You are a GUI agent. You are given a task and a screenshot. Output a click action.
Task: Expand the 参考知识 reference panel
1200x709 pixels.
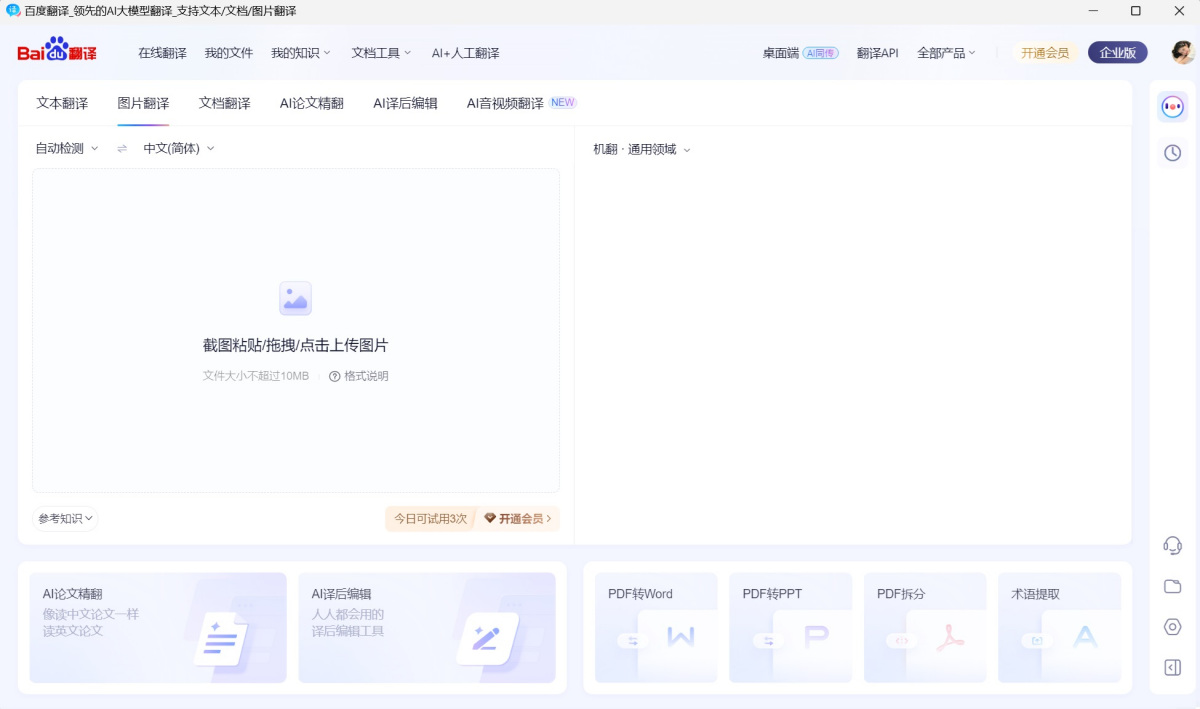tap(64, 518)
